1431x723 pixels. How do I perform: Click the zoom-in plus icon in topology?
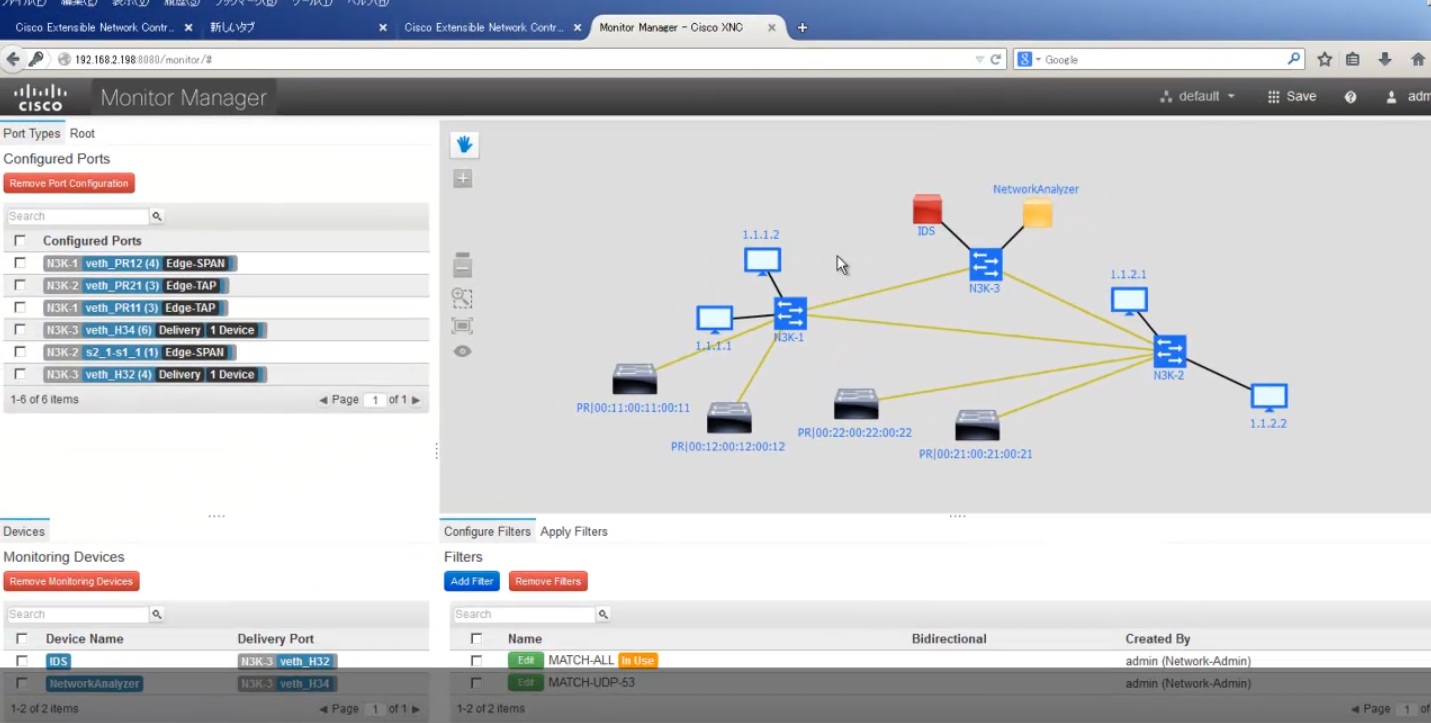(463, 179)
